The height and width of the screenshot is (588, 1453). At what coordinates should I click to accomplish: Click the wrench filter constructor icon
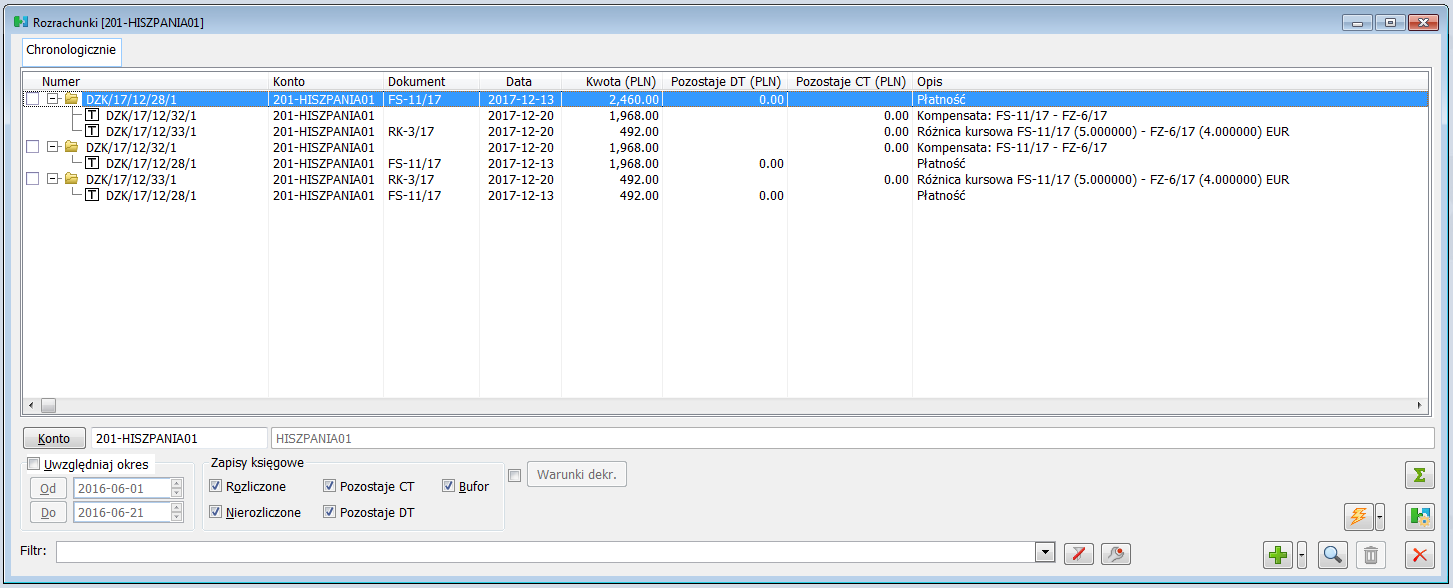click(1116, 553)
